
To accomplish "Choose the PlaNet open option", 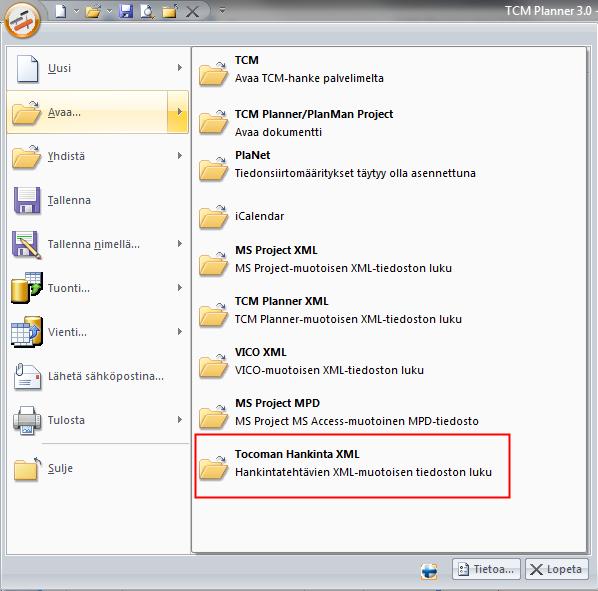I will point(389,164).
